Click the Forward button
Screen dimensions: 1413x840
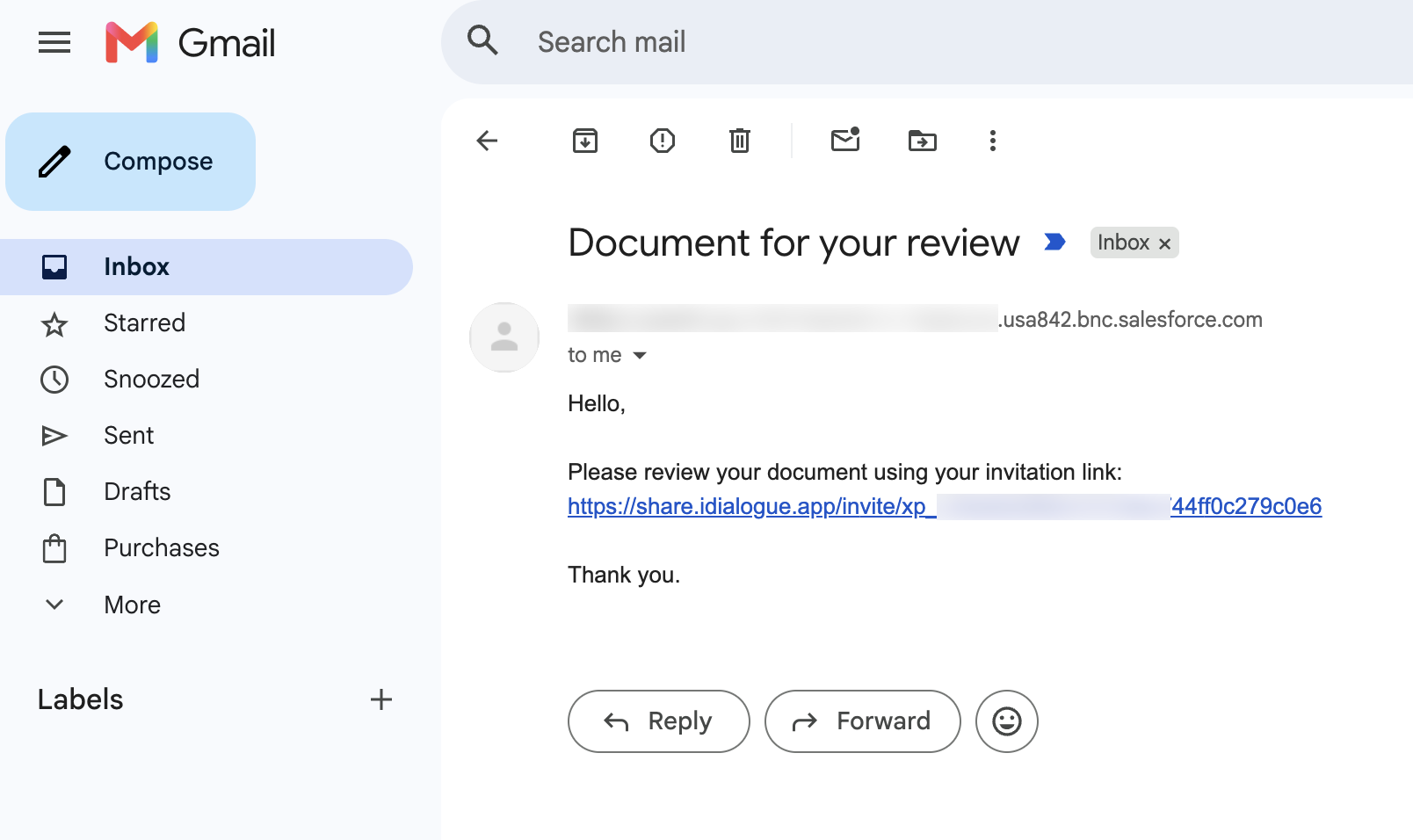click(x=863, y=721)
